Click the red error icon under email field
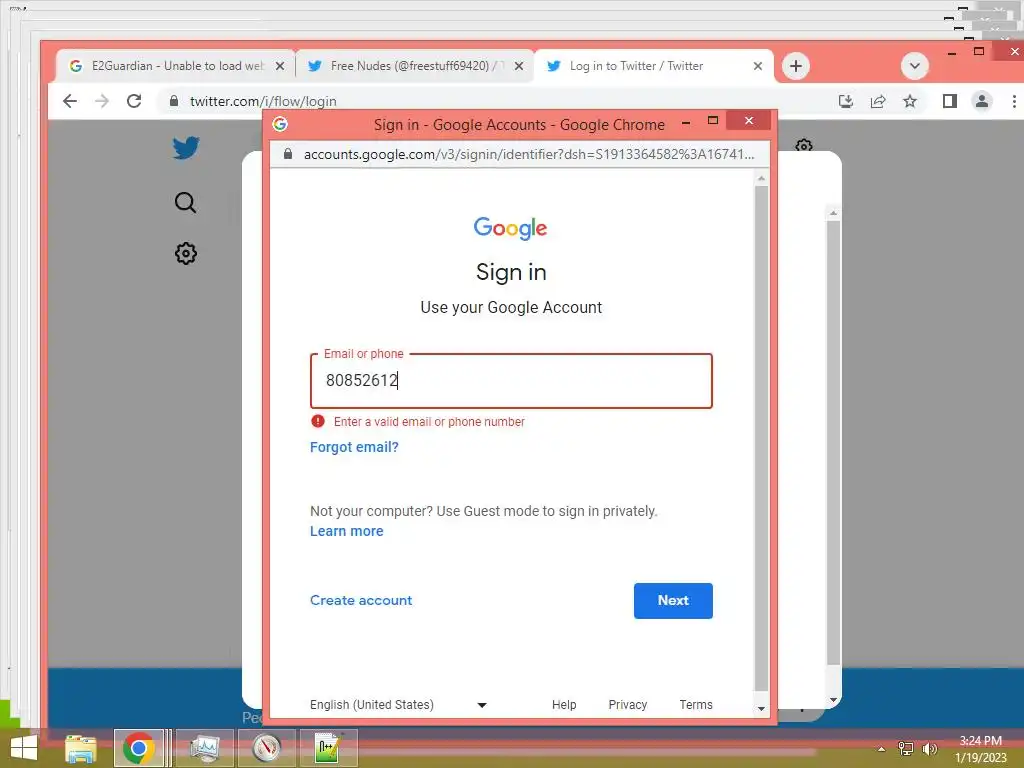This screenshot has width=1024, height=768. click(x=318, y=421)
